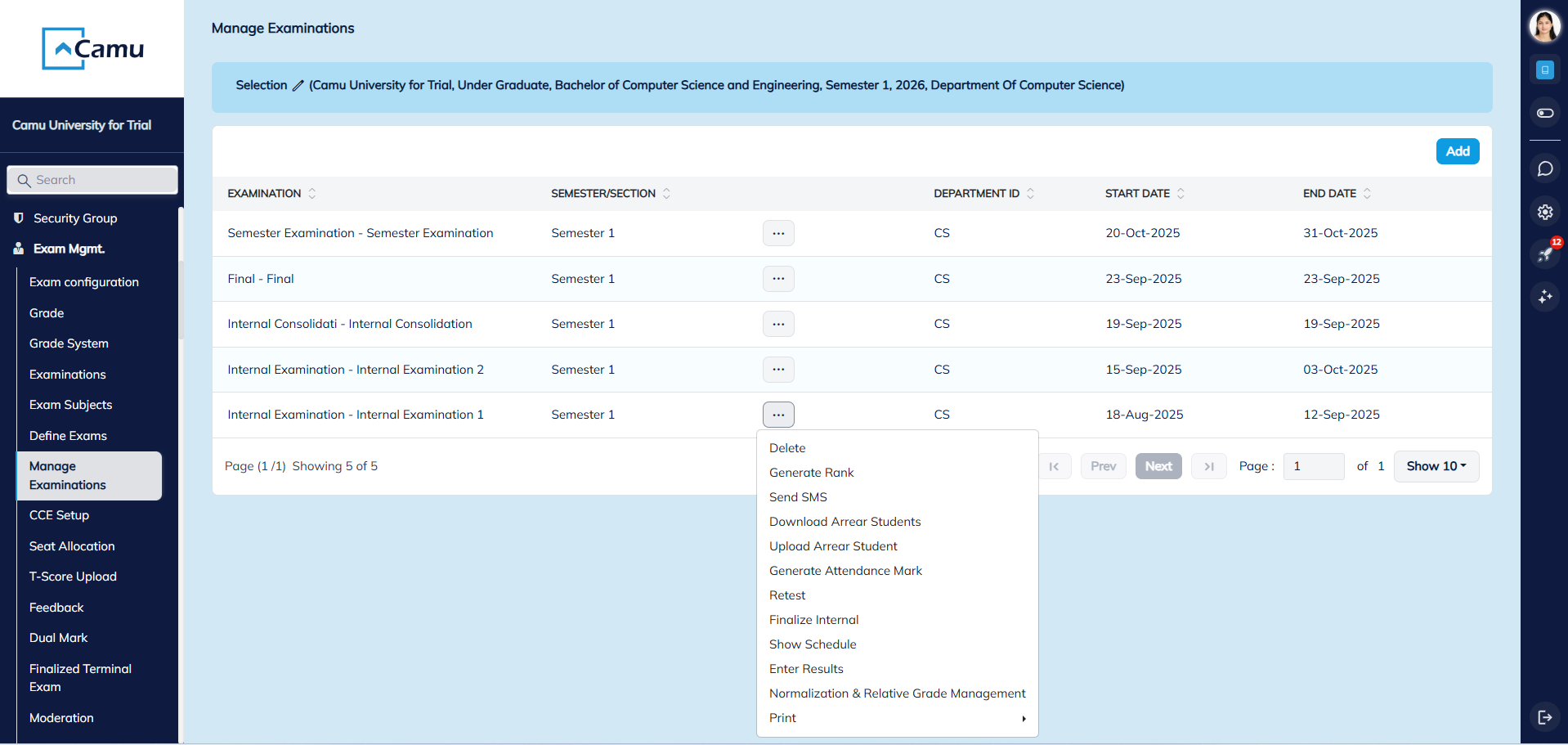
Task: Choose Finalize Internal in context menu
Action: [x=813, y=619]
